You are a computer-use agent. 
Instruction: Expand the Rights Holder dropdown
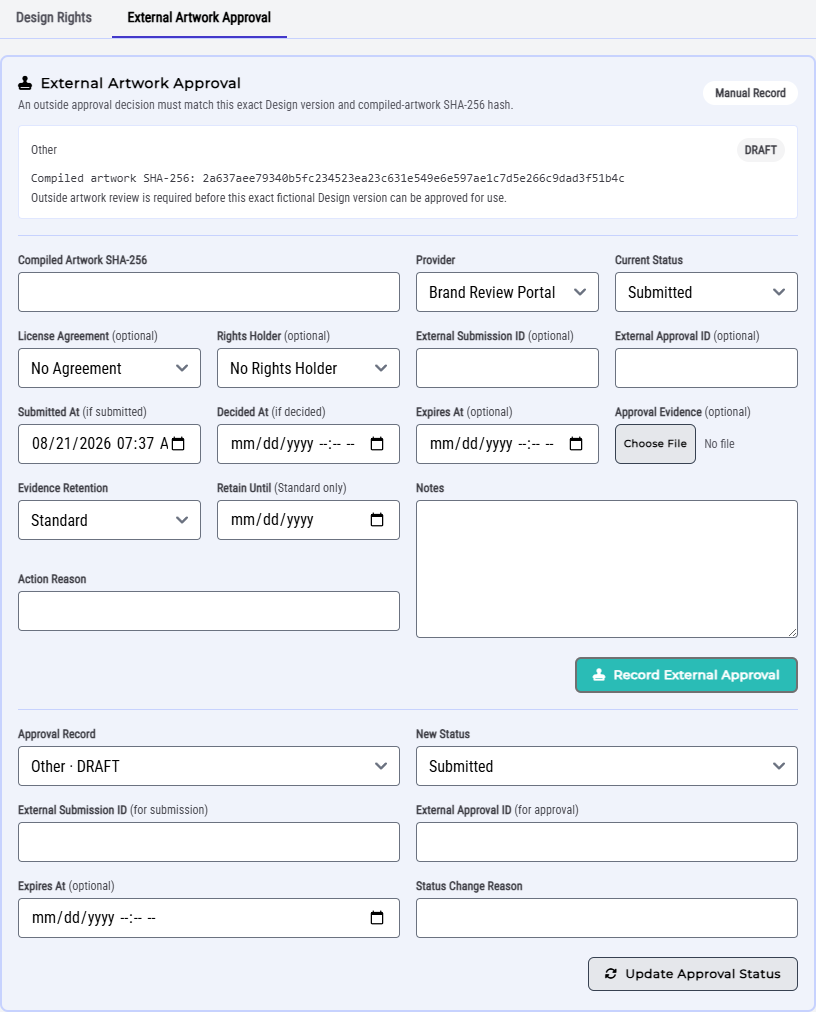pos(308,368)
